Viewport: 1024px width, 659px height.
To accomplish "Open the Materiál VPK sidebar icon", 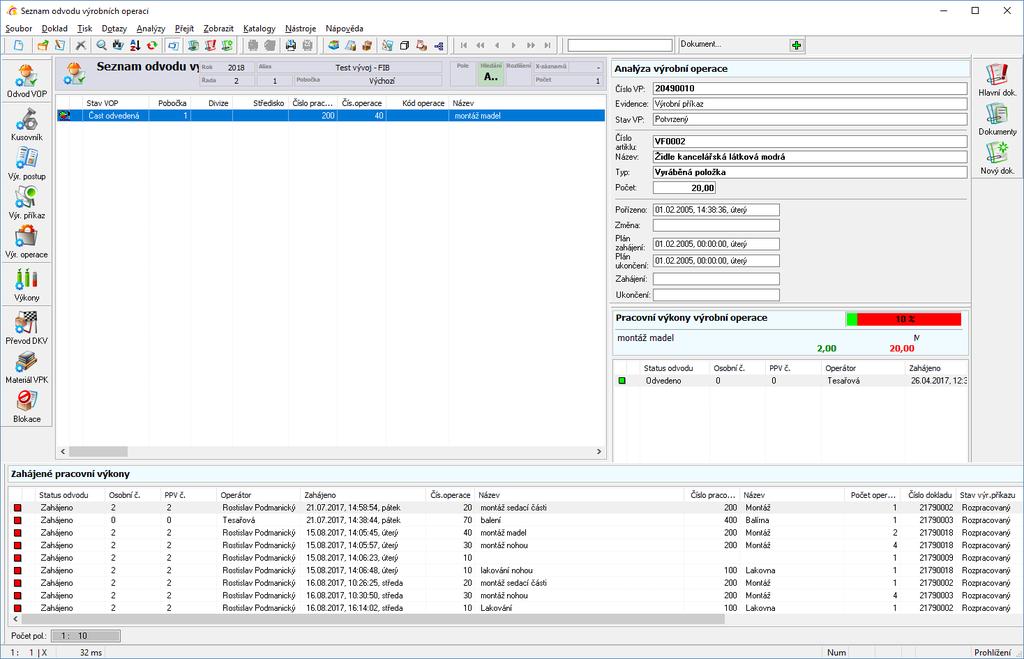I will coord(26,366).
